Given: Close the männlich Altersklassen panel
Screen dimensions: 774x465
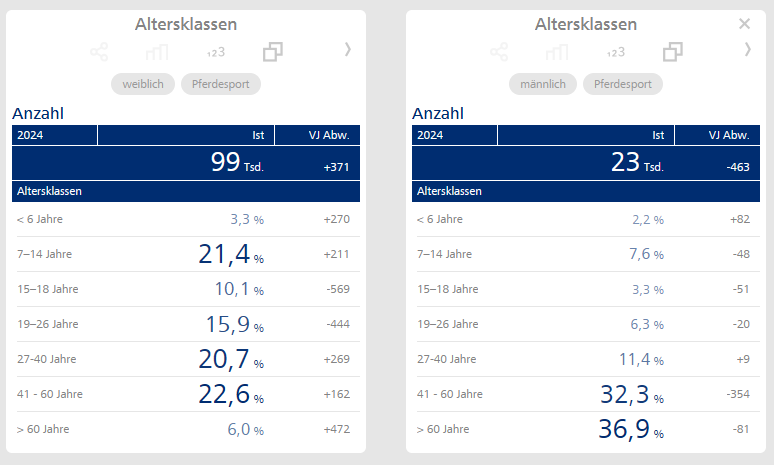Looking at the screenshot, I should tap(744, 24).
